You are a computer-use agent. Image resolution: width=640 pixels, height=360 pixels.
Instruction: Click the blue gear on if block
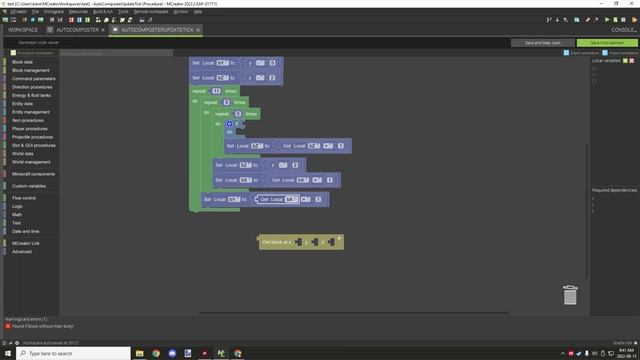229,124
